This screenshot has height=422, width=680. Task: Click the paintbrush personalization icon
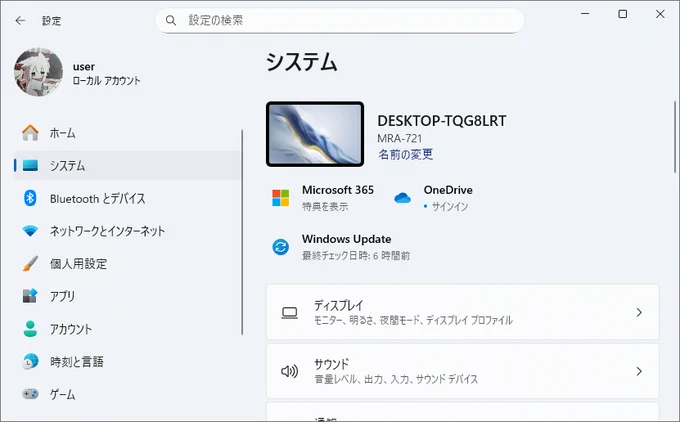pyautogui.click(x=30, y=263)
